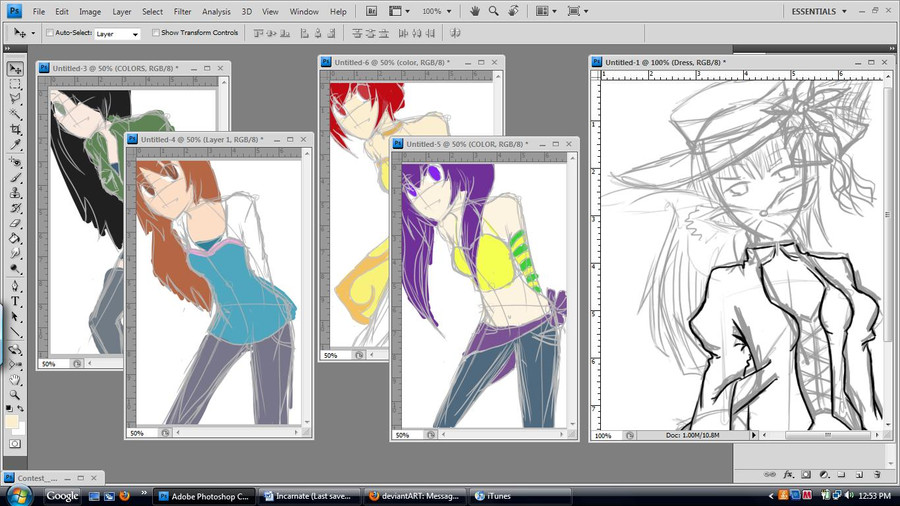Select the Zoom tool in toolbox
This screenshot has width=900, height=506.
pos(15,395)
